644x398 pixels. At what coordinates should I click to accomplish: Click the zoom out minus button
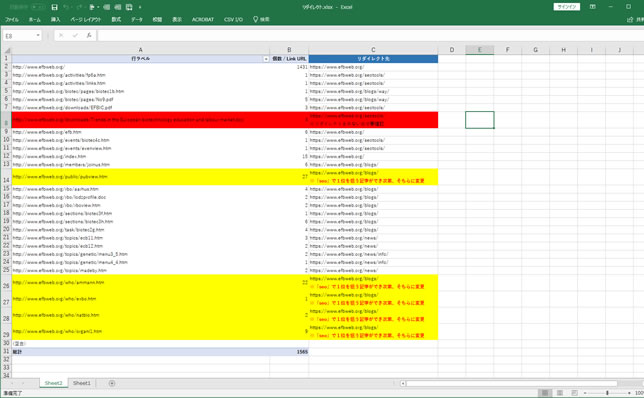pos(585,393)
